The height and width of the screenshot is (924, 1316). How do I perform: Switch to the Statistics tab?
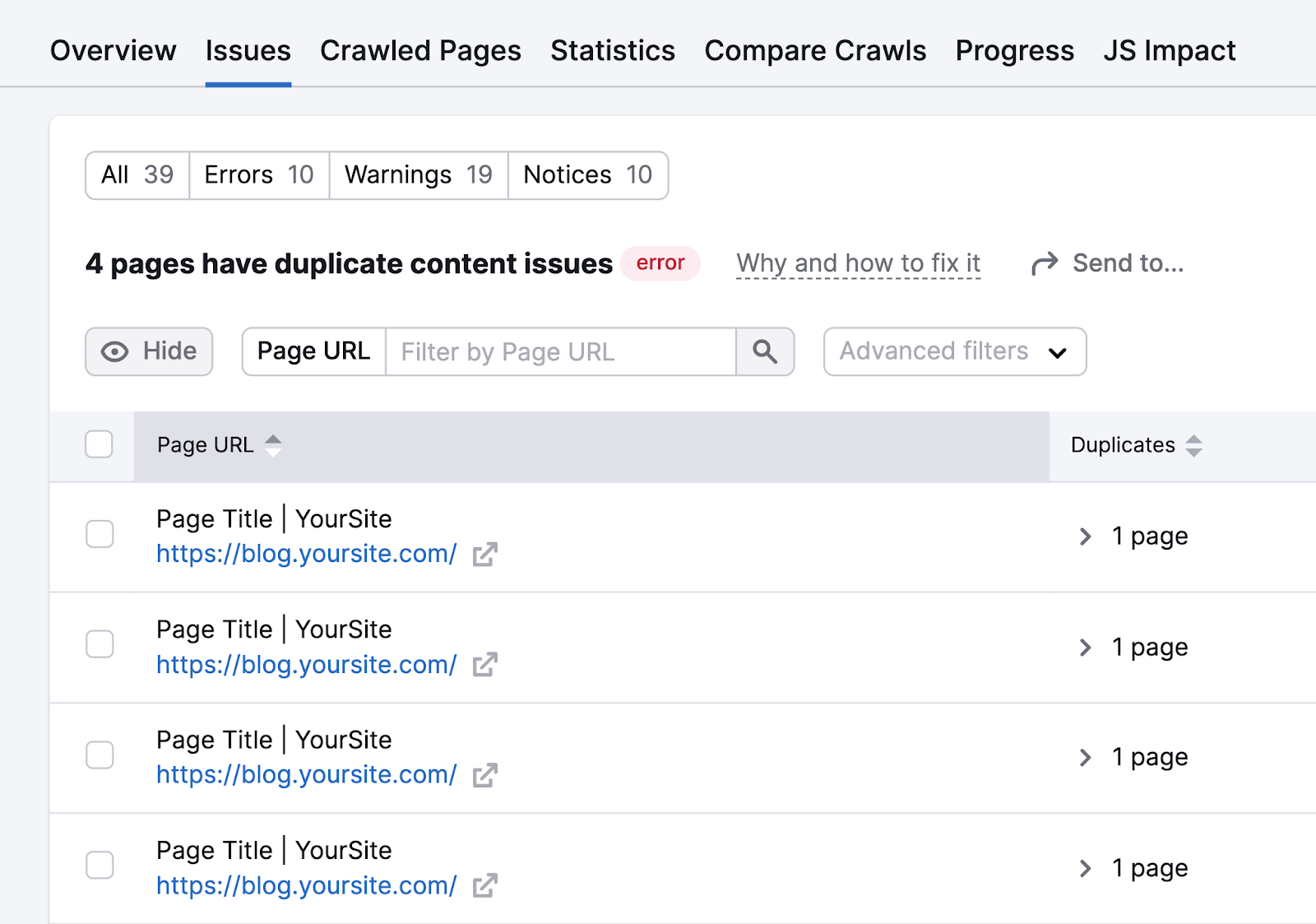point(612,50)
